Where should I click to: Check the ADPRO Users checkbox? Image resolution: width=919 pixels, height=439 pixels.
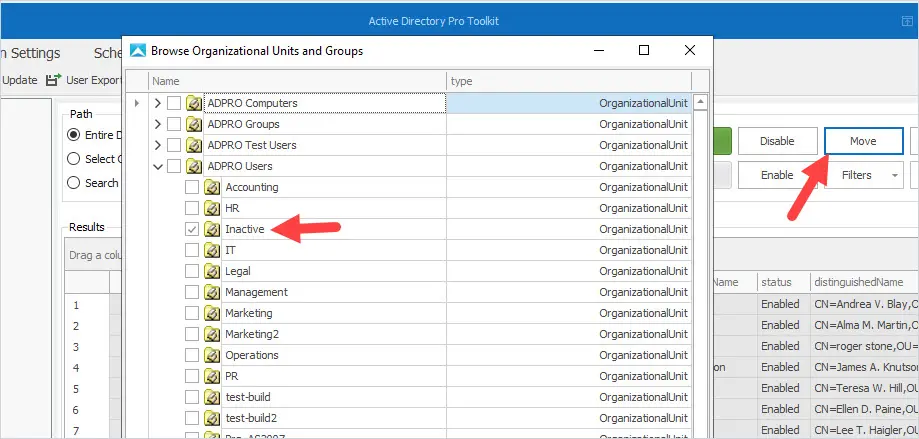tap(174, 166)
